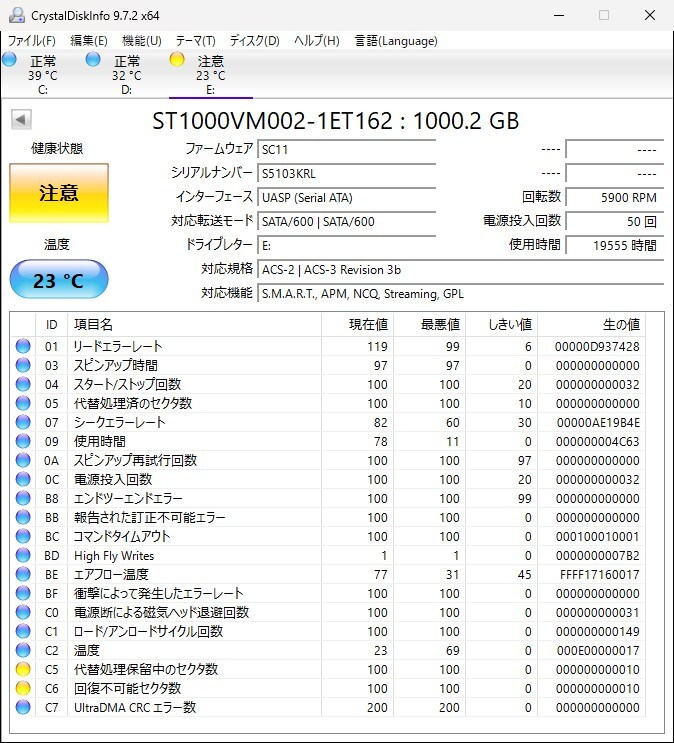Screen dimensions: 674x743
Task: Open the ファイル(F) menu
Action: pos(32,41)
